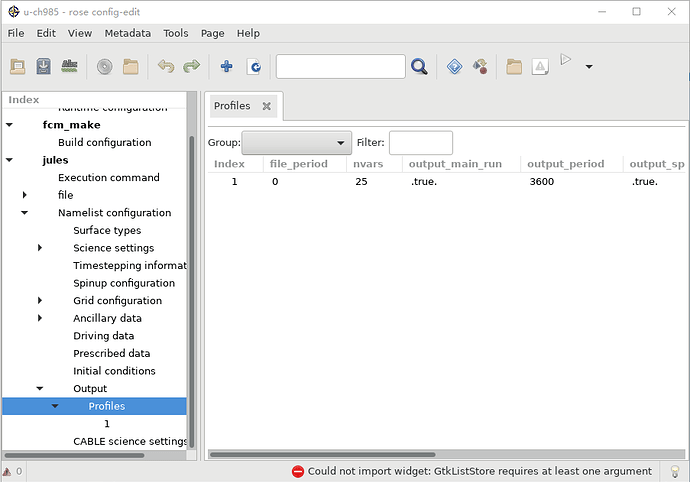Viewport: 690px width, 482px height.
Task: Open the File menu
Action: click(16, 33)
